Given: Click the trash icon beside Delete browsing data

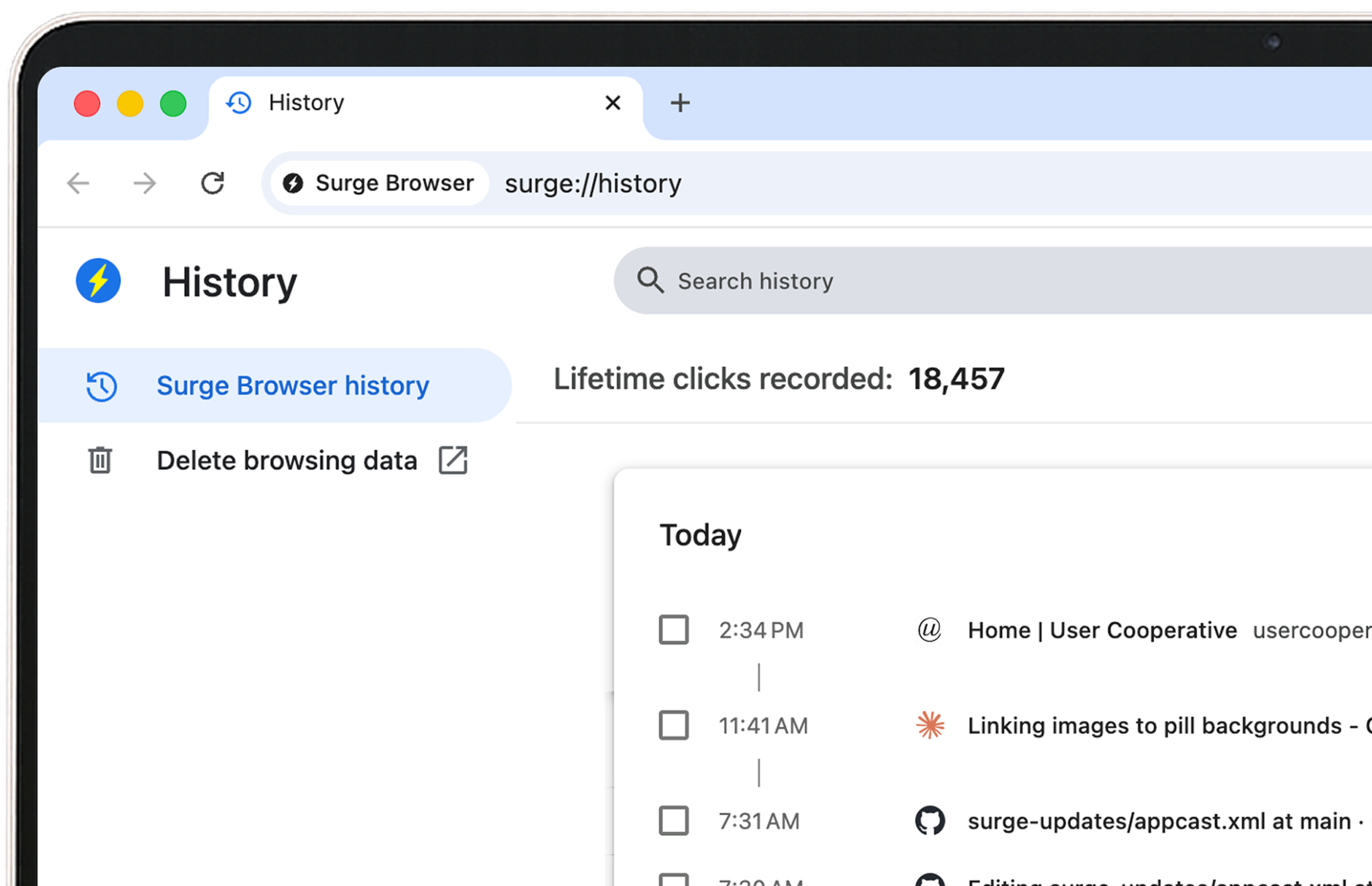Looking at the screenshot, I should point(100,460).
